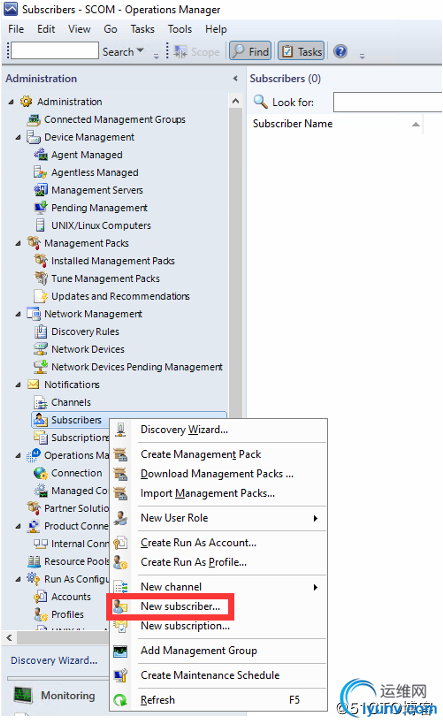Click the Refresh green arrow icon

tap(121, 700)
